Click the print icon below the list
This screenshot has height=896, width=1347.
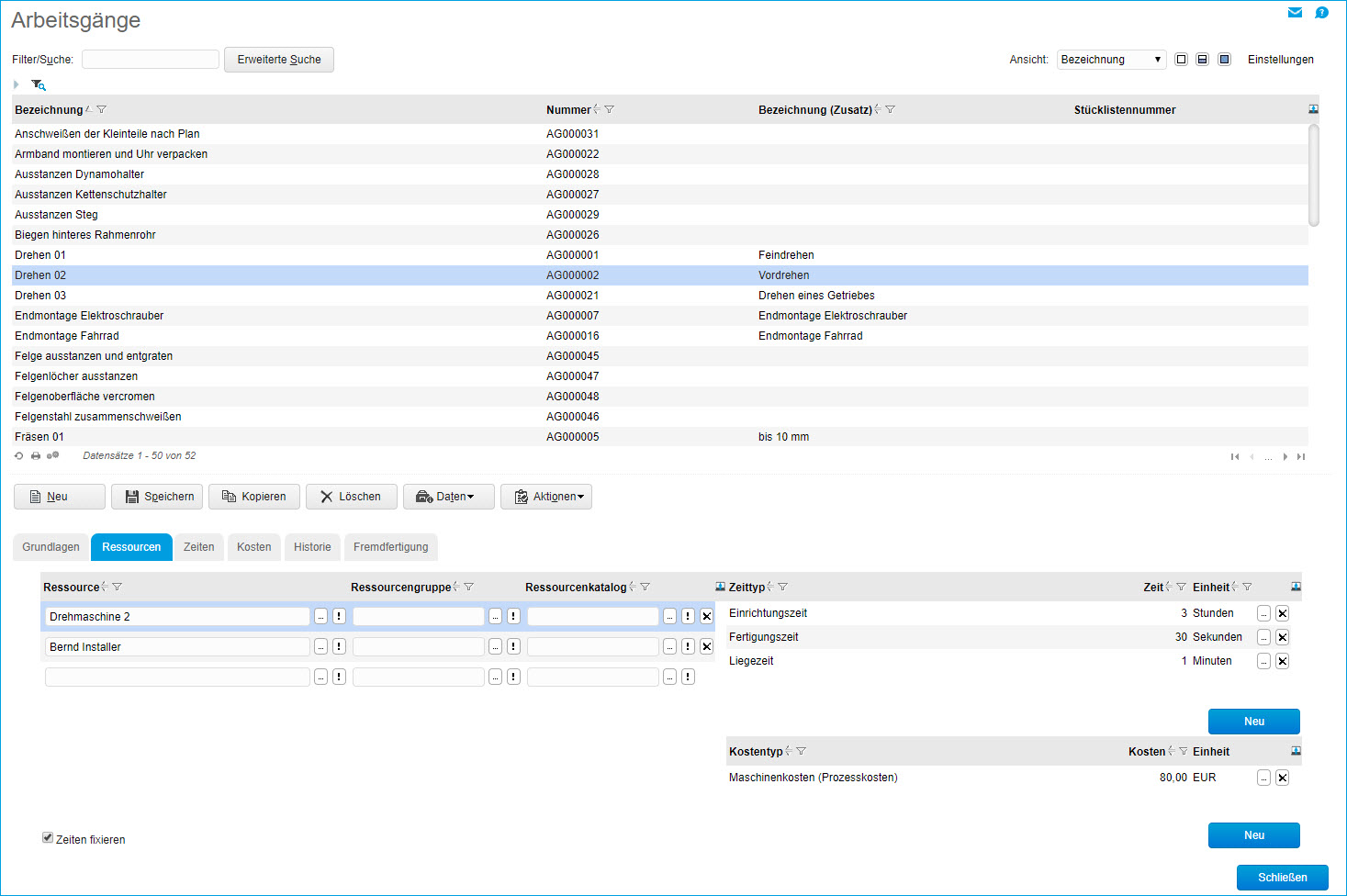[36, 456]
